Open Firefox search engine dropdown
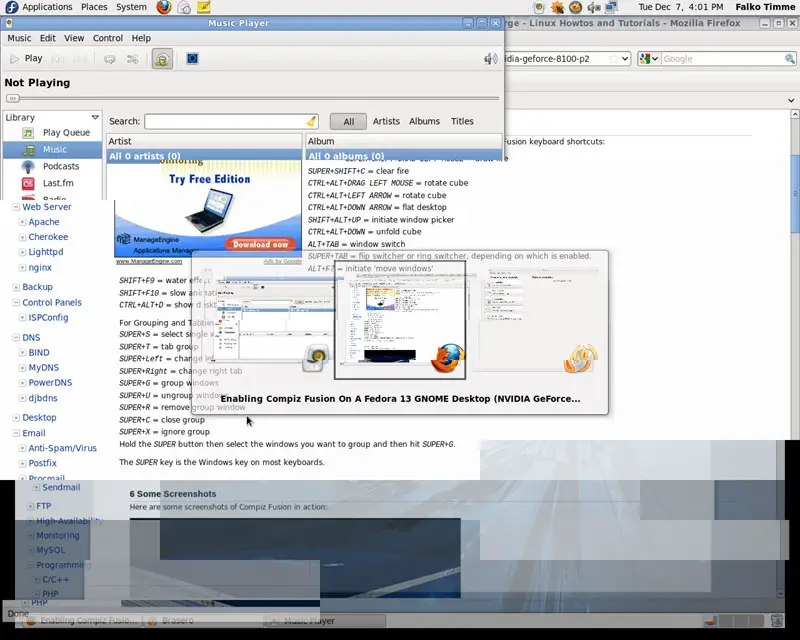 [x=649, y=59]
